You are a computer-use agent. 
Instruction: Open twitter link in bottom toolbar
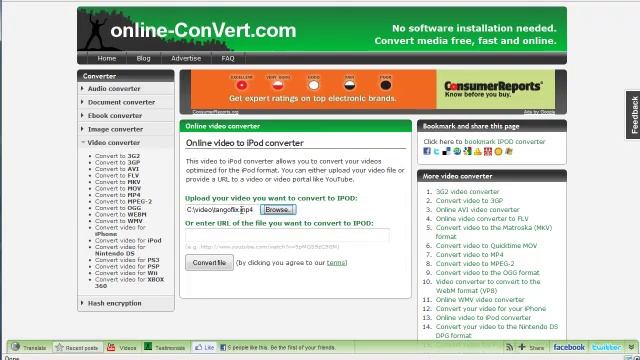(x=606, y=347)
